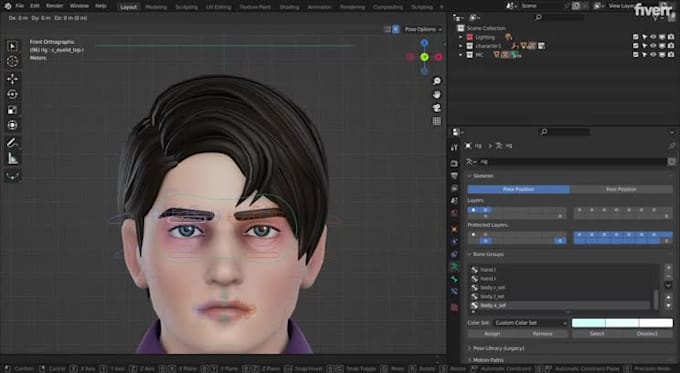The image size is (680, 373).
Task: Activate the Scale tool
Action: [x=12, y=110]
